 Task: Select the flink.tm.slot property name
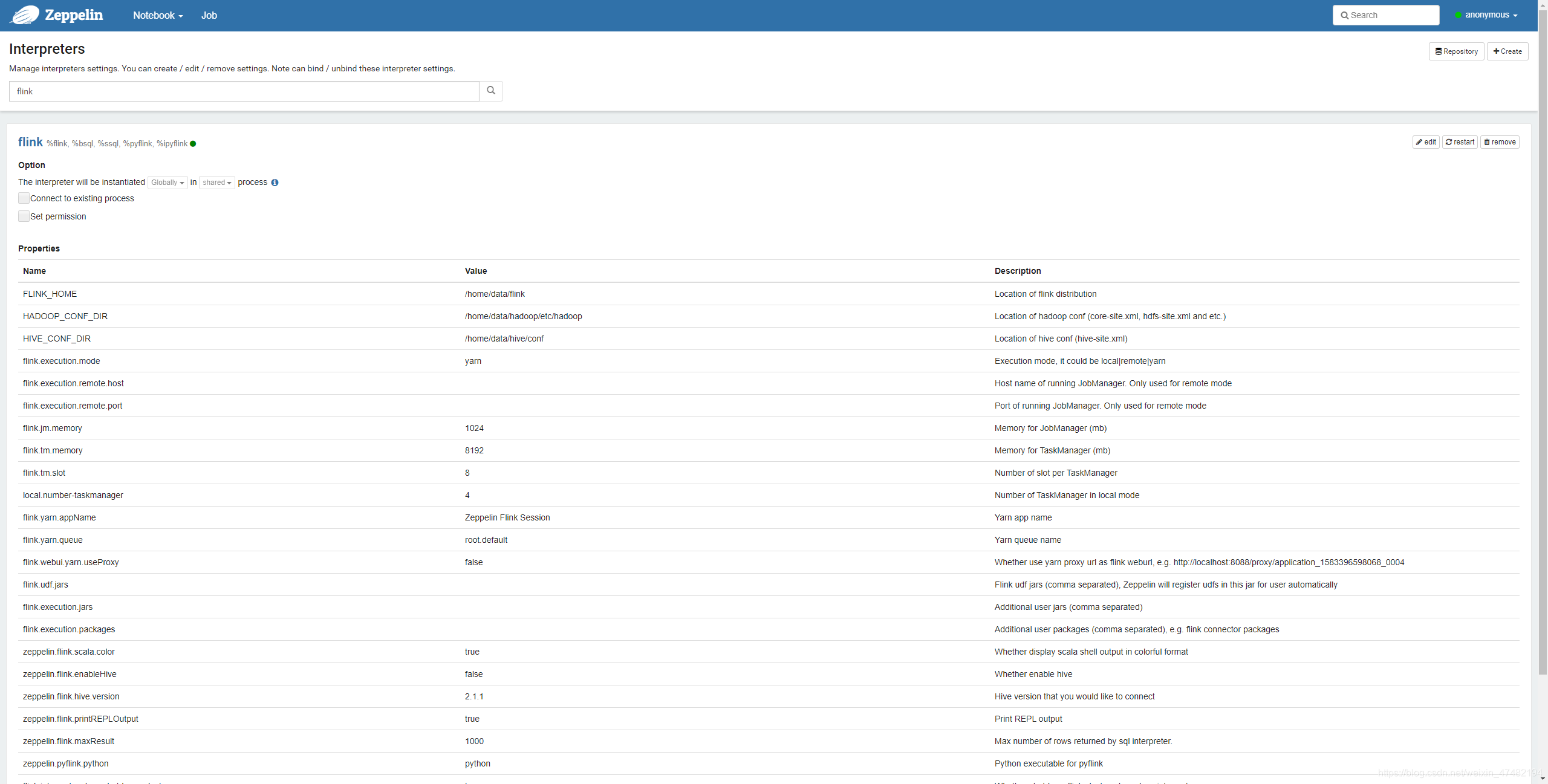tap(44, 473)
